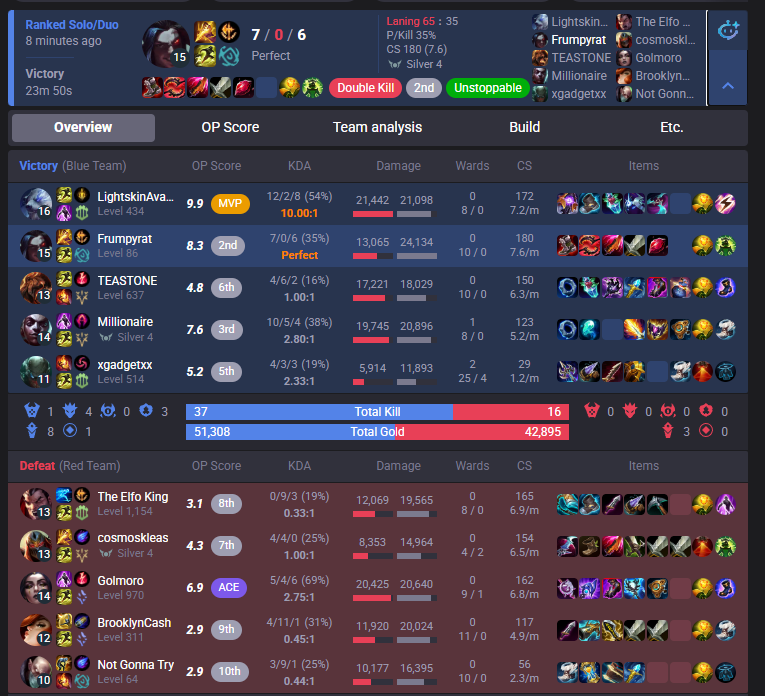Open BrooklynCash profile in Red Team table
Viewport: 765px width, 696px height.
click(134, 623)
